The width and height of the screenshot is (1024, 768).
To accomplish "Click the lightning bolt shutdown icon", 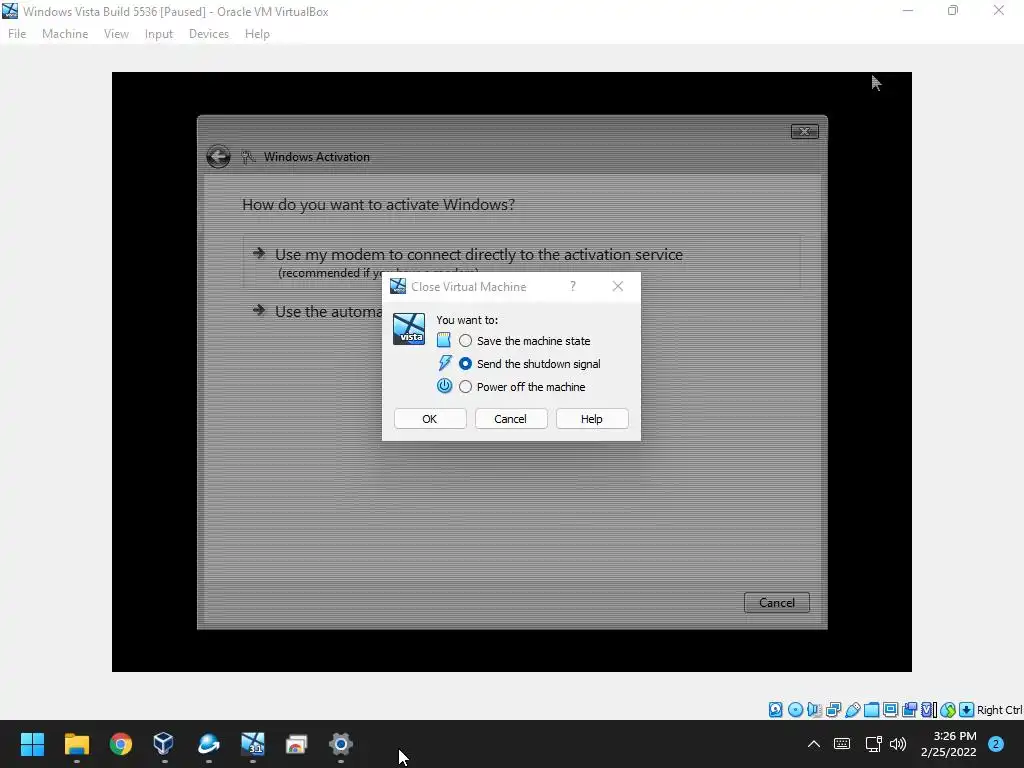I will click(x=445, y=363).
